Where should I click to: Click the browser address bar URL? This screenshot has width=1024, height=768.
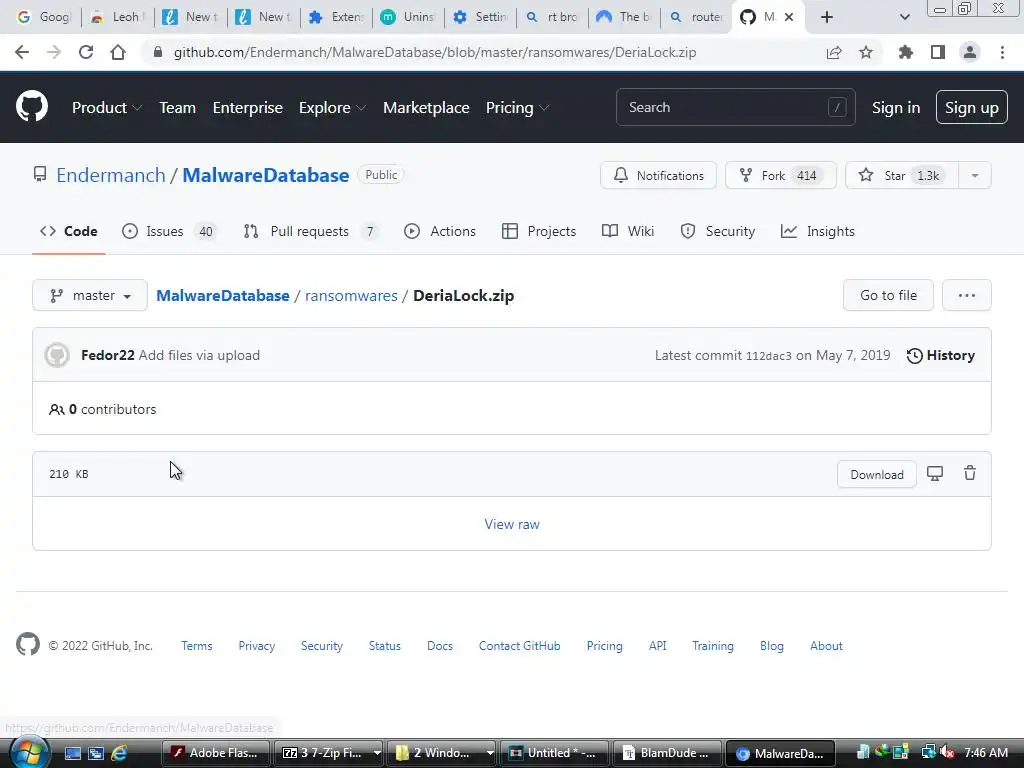pyautogui.click(x=435, y=52)
